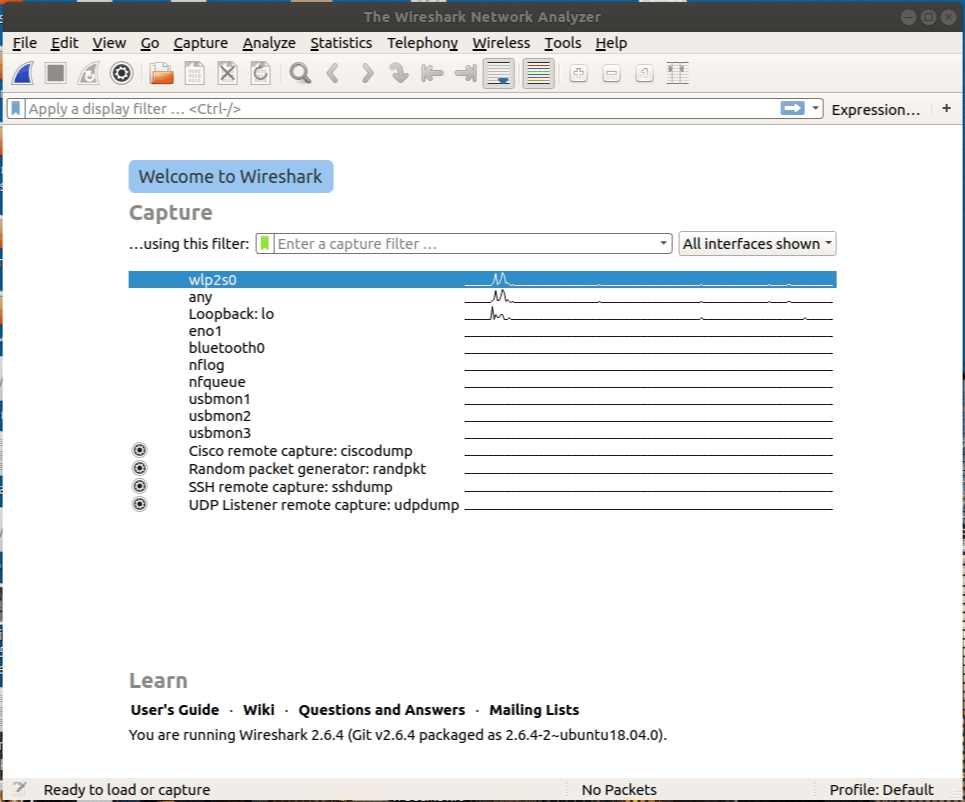Select the nfqueue interface
This screenshot has width=965, height=802.
(x=482, y=382)
